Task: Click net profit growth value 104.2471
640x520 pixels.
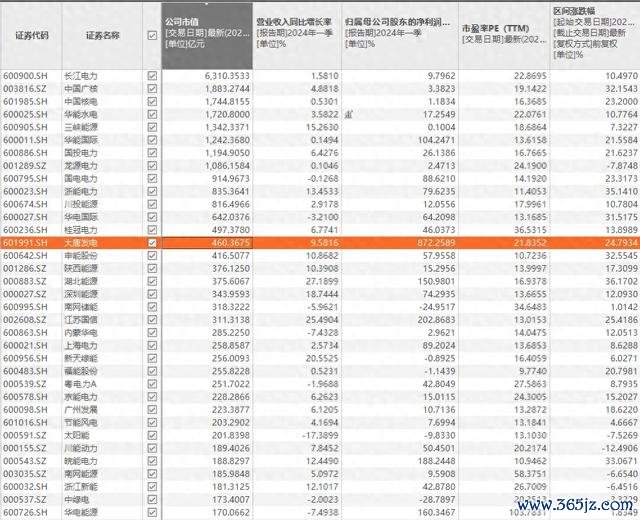Action: [436, 140]
